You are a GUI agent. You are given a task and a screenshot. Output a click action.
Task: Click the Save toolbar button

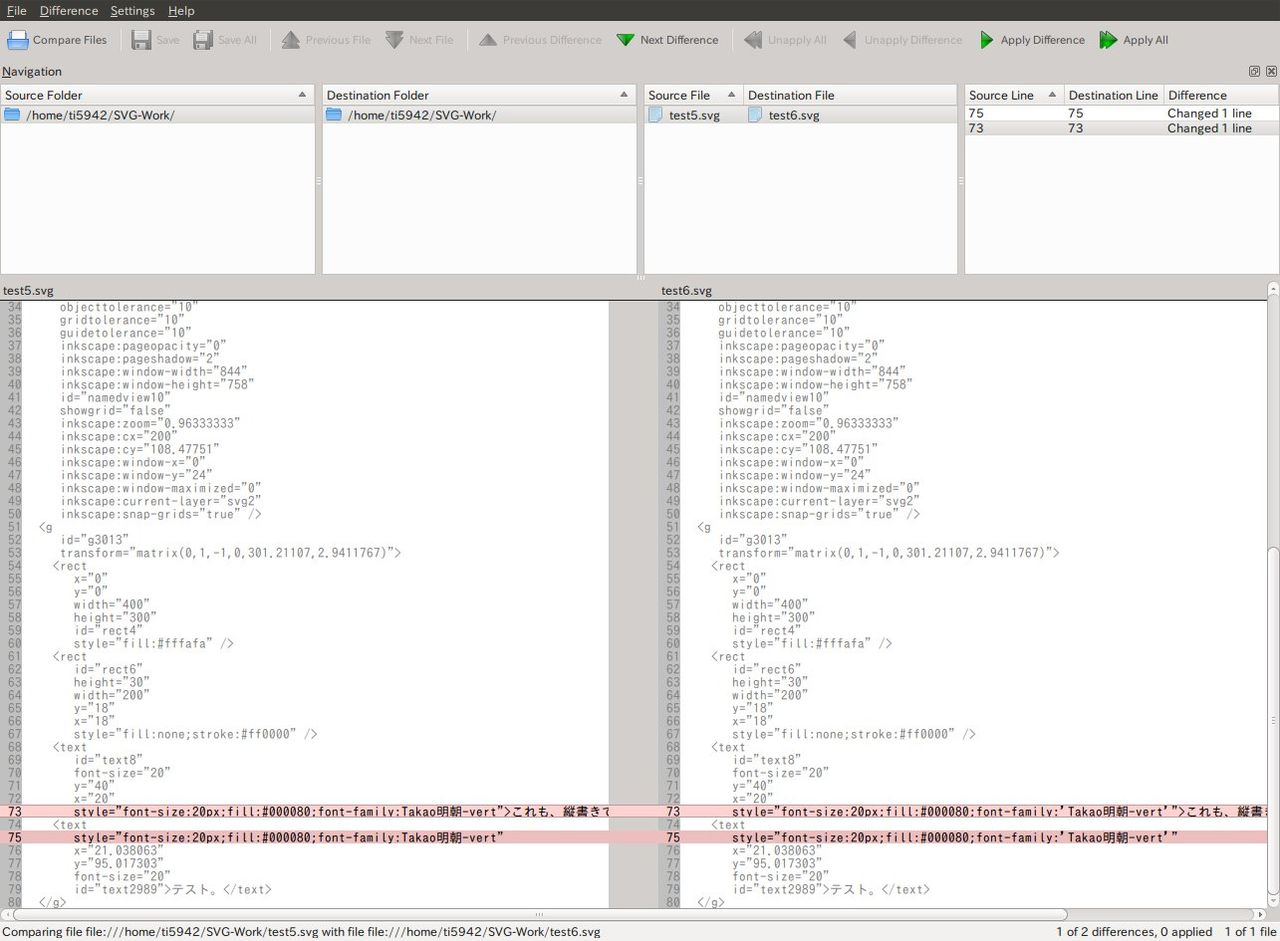pos(156,40)
